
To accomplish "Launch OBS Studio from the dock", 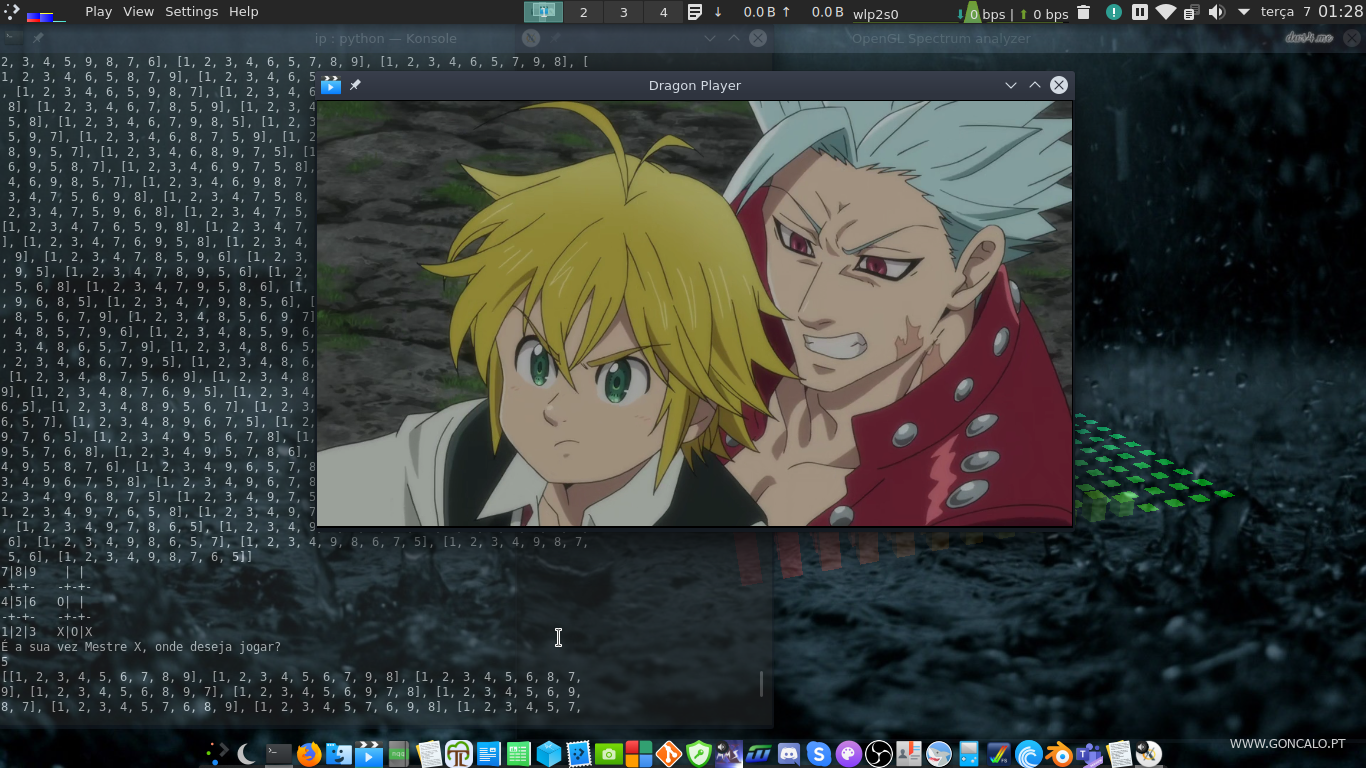I will pos(879,753).
